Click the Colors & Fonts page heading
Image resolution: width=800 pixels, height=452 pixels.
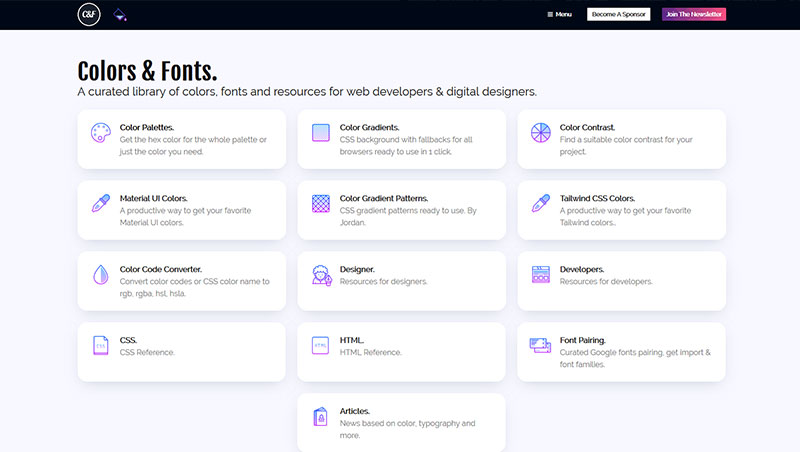pyautogui.click(x=147, y=70)
